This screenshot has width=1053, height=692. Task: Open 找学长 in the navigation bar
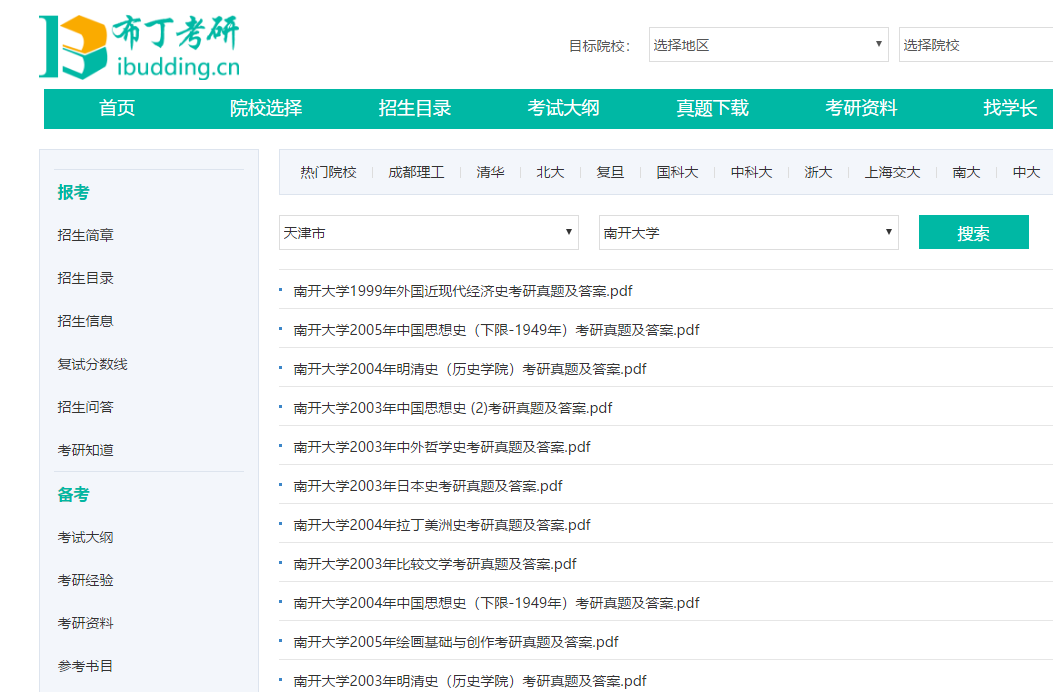tap(1010, 108)
